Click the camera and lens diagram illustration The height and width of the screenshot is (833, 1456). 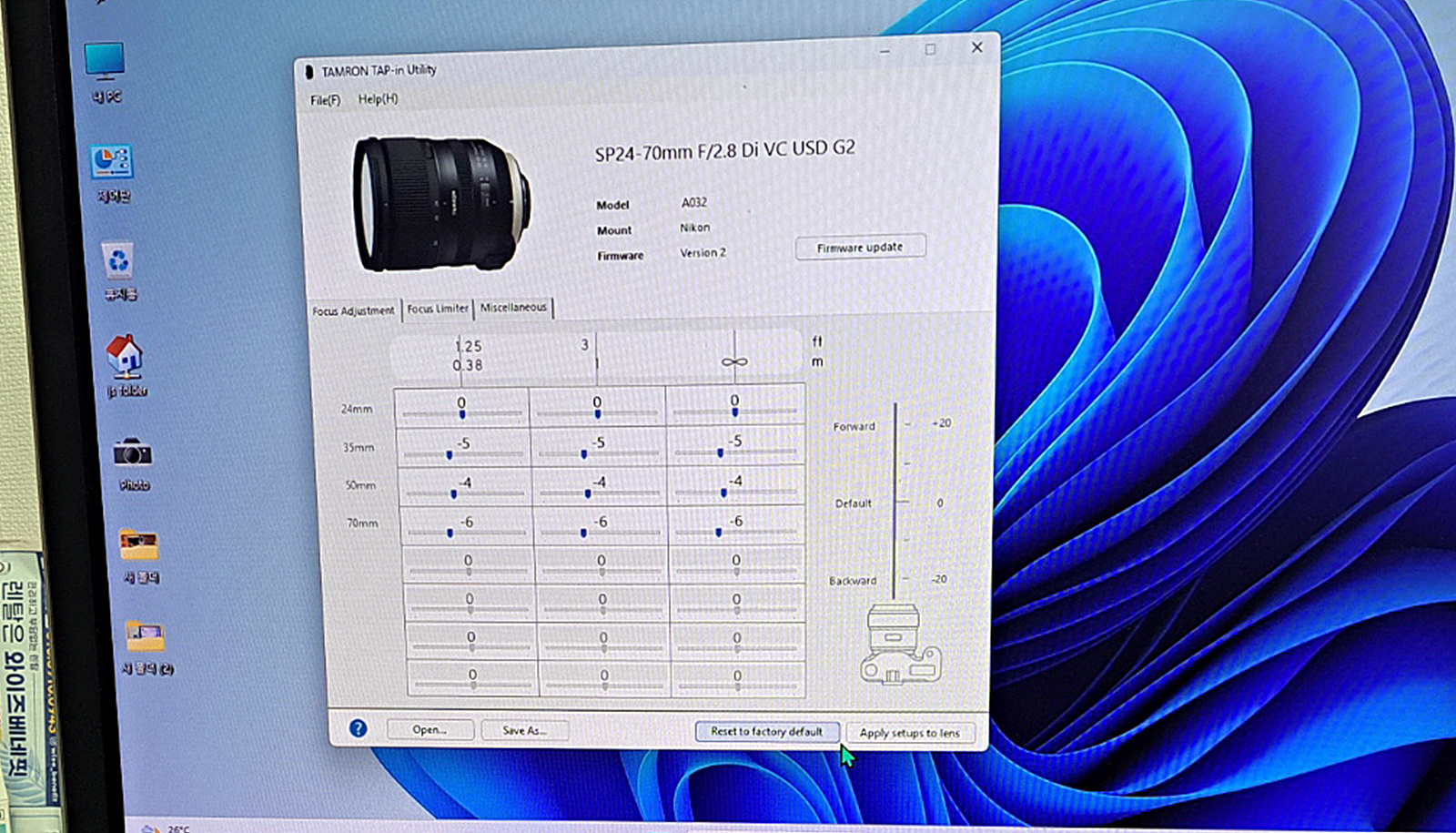point(899,644)
